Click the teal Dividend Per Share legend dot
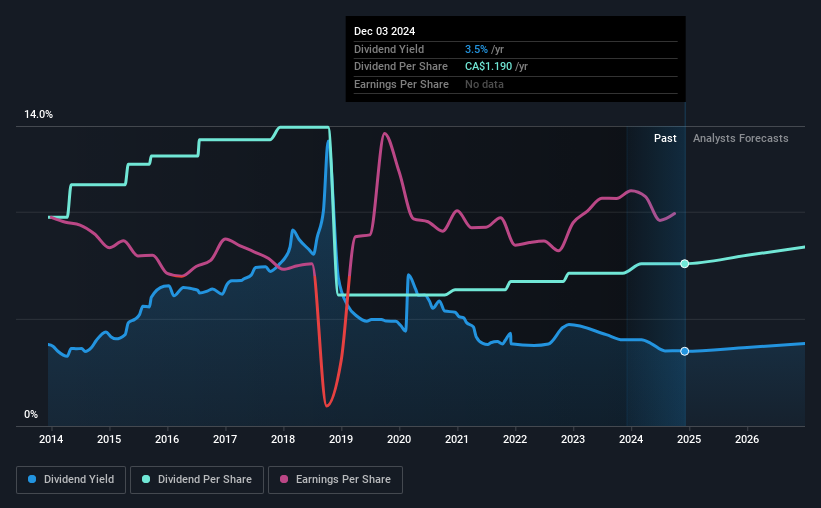This screenshot has height=508, width=821. (146, 479)
